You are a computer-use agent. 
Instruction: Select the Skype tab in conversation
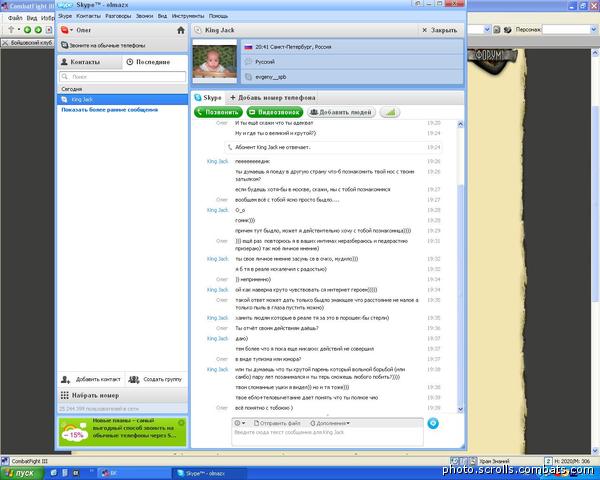coord(208,98)
